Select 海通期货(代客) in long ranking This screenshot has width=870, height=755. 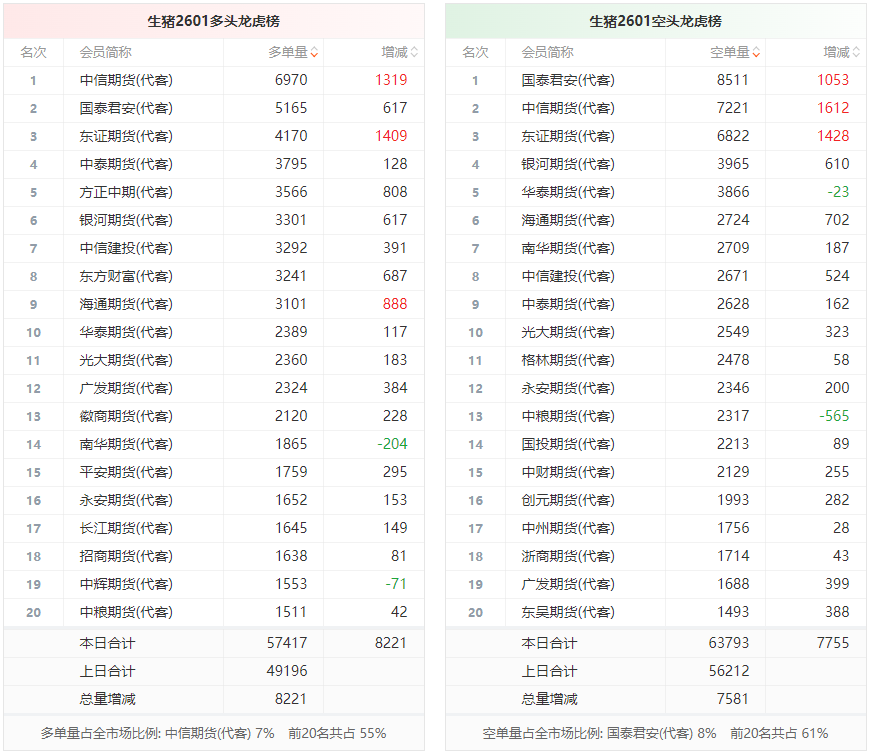[126, 305]
